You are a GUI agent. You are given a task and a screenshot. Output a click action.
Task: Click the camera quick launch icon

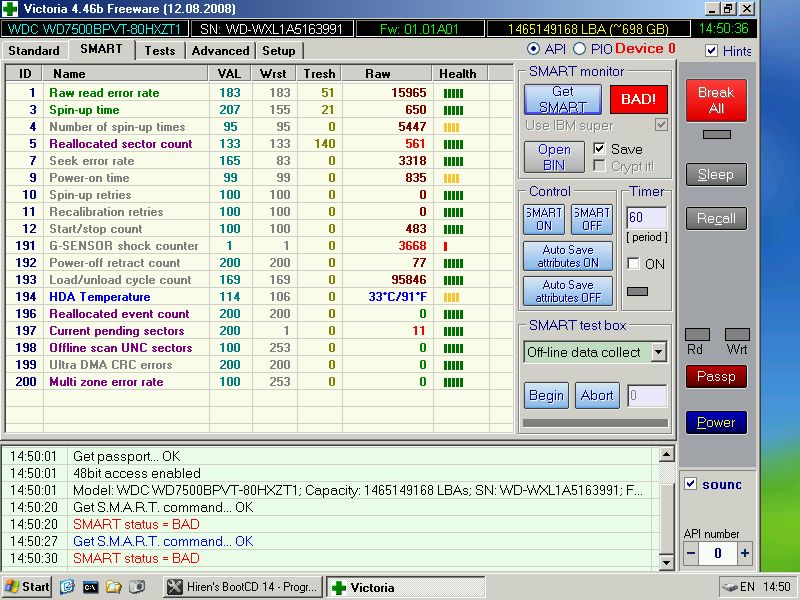137,587
